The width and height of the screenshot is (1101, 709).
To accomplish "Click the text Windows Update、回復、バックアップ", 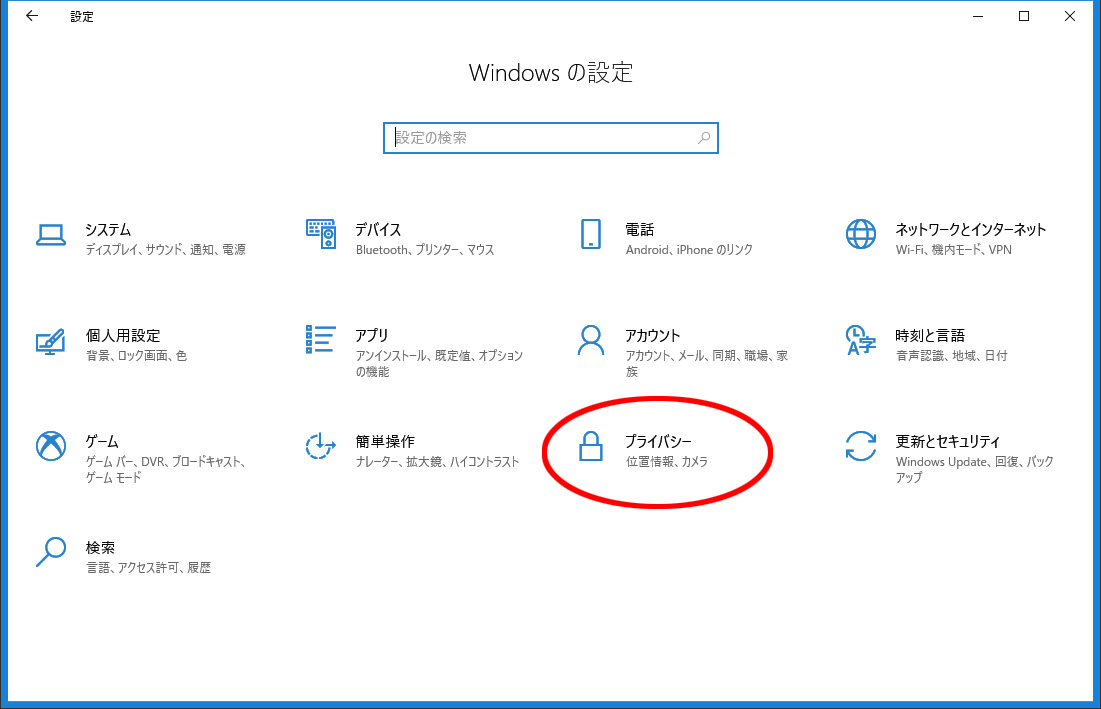I will [x=975, y=470].
